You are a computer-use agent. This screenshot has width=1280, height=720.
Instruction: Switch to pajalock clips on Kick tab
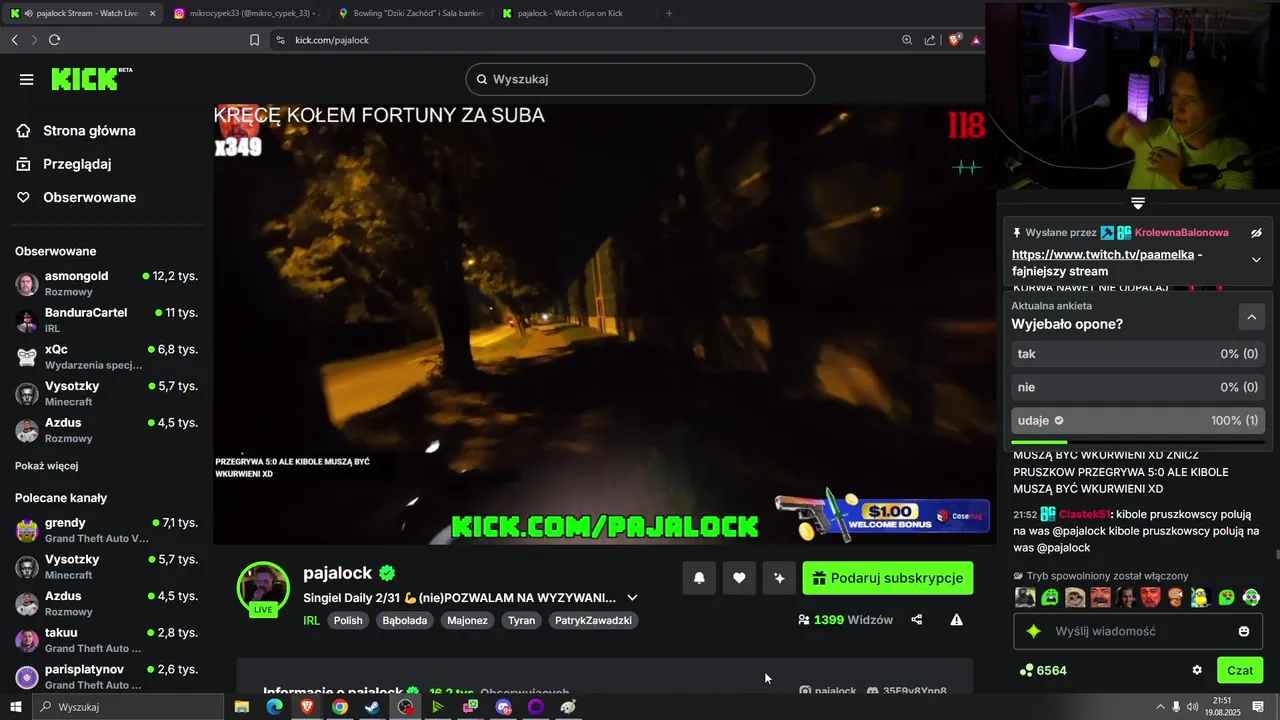pos(574,13)
